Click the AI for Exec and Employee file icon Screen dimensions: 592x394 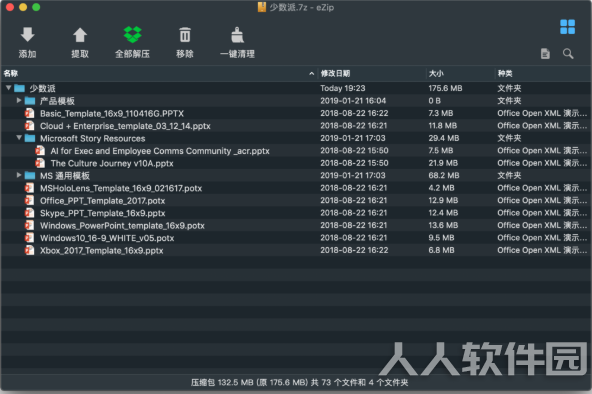(40, 151)
